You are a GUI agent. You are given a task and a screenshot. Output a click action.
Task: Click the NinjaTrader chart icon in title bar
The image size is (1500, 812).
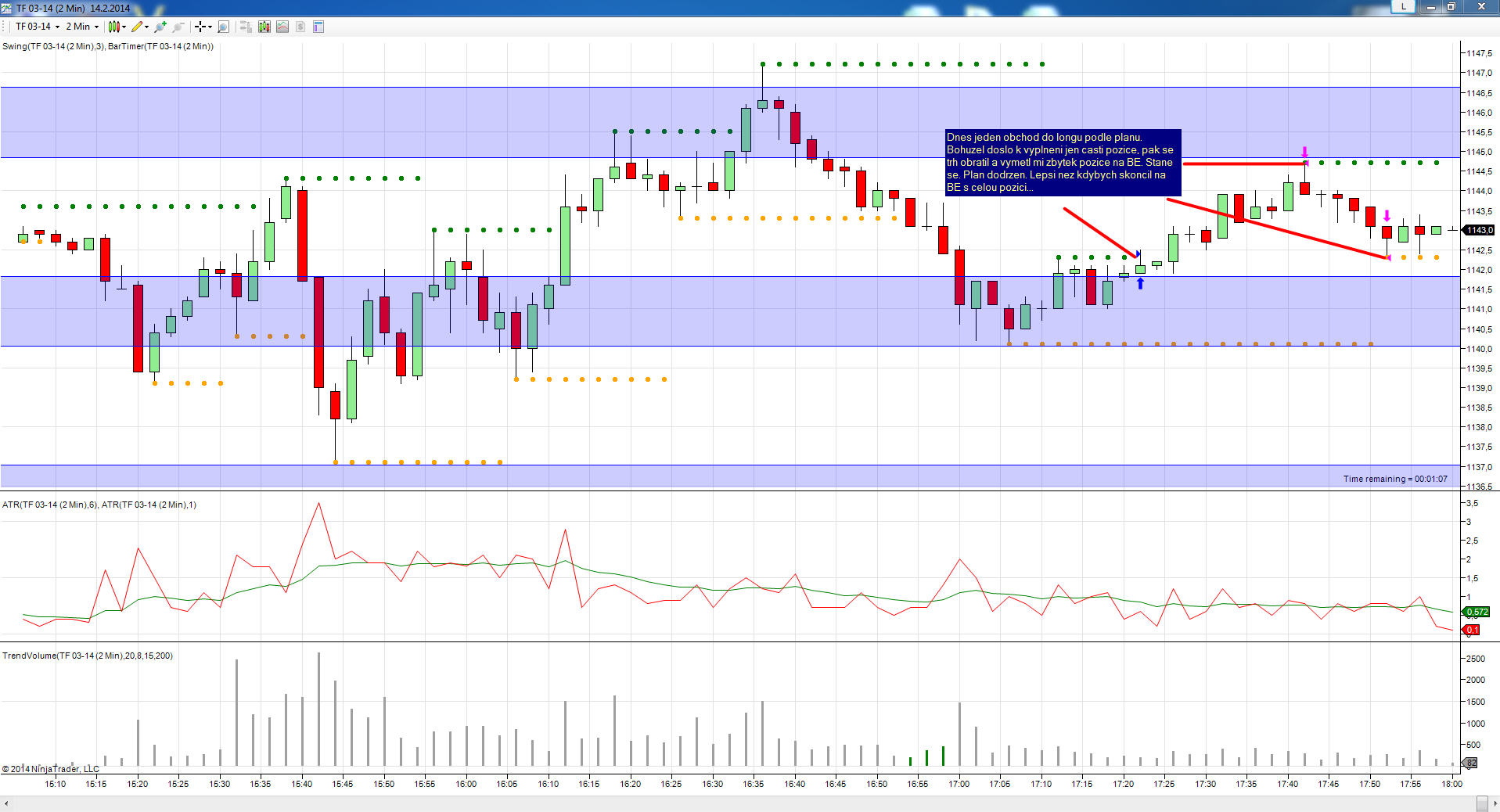click(7, 8)
